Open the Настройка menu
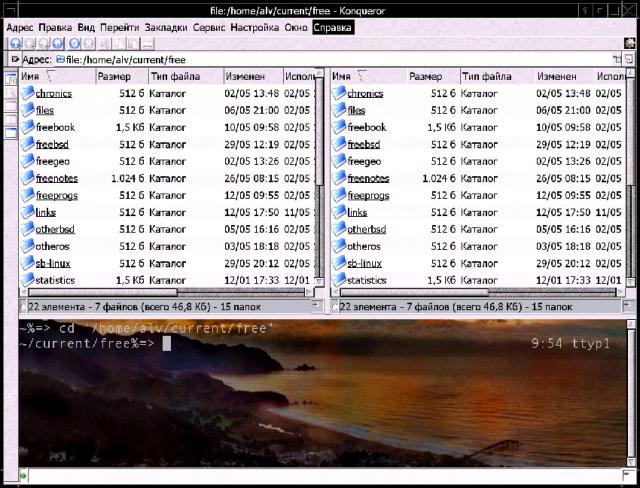The width and height of the screenshot is (640, 488). [x=254, y=27]
